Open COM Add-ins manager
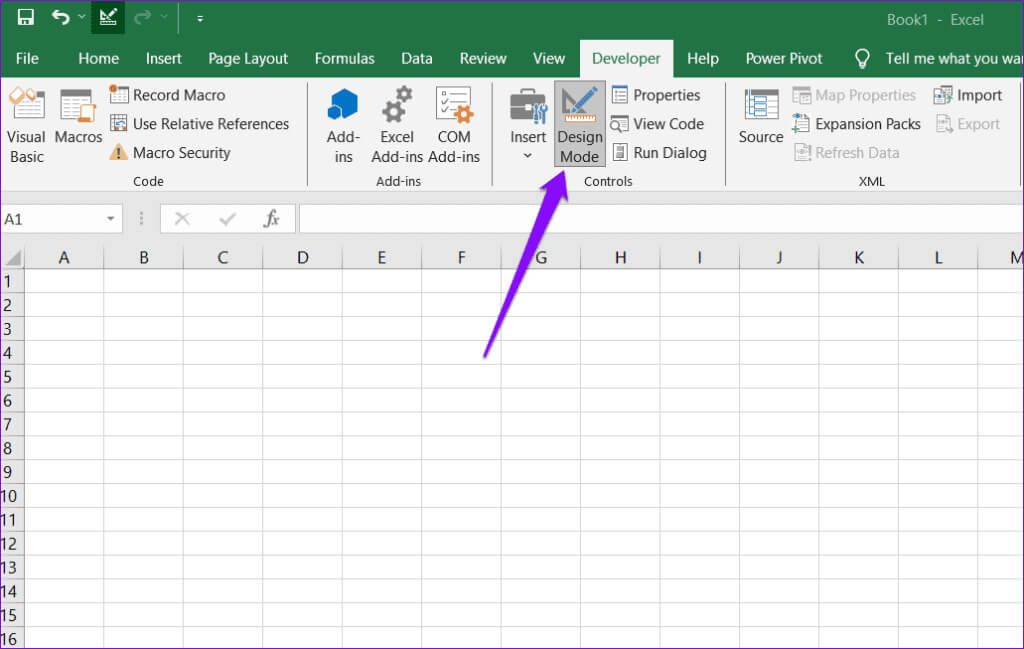The image size is (1024, 649). (x=454, y=125)
